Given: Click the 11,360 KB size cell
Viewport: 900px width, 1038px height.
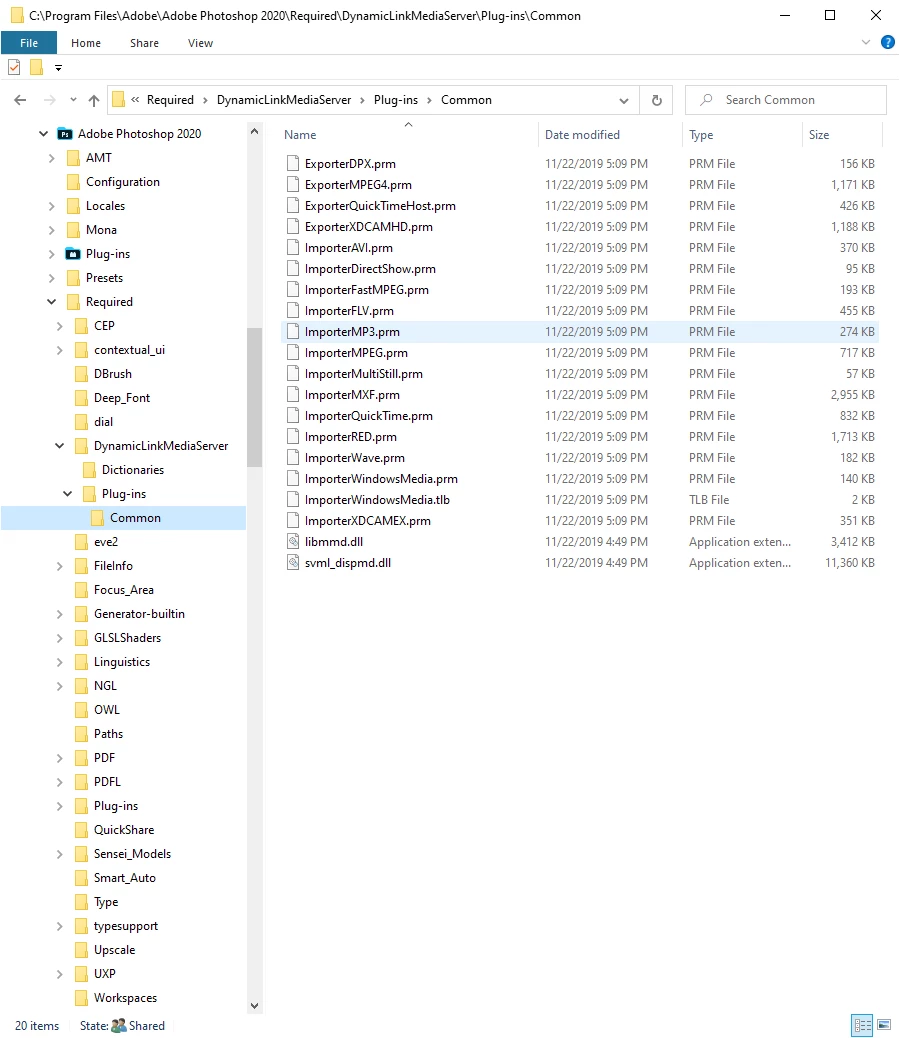Looking at the screenshot, I should (x=850, y=563).
